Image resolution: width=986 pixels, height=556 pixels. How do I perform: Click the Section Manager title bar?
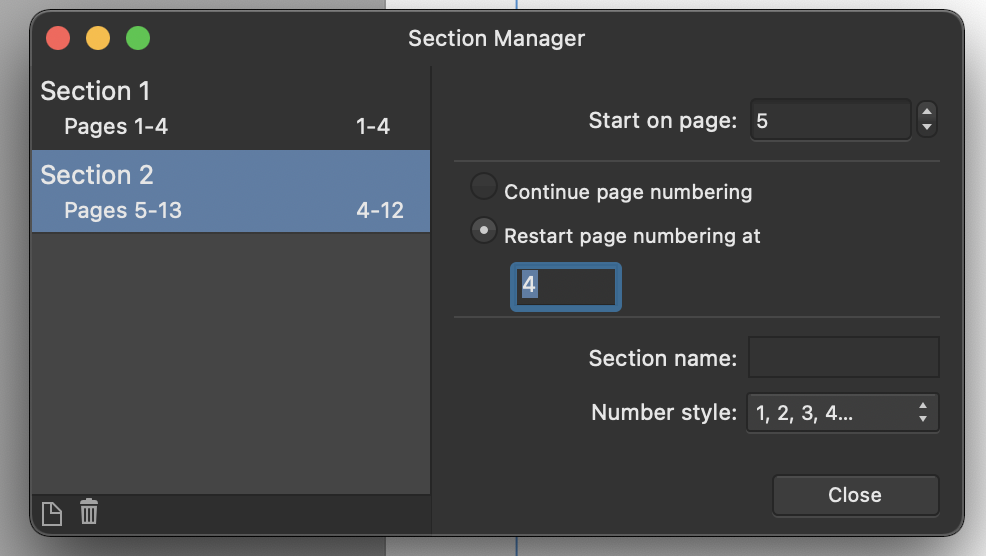(x=496, y=39)
